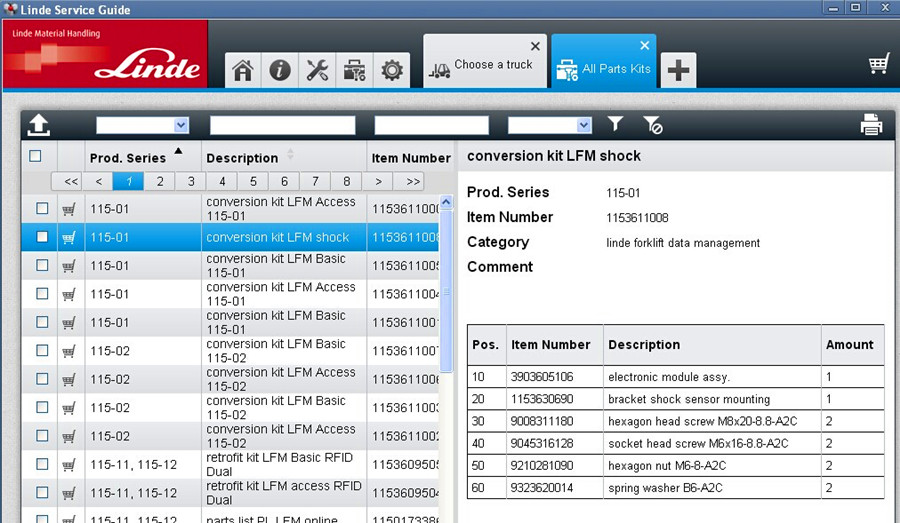Select the bracket shock sensor mounting row
The width and height of the screenshot is (900, 523).
[676, 399]
